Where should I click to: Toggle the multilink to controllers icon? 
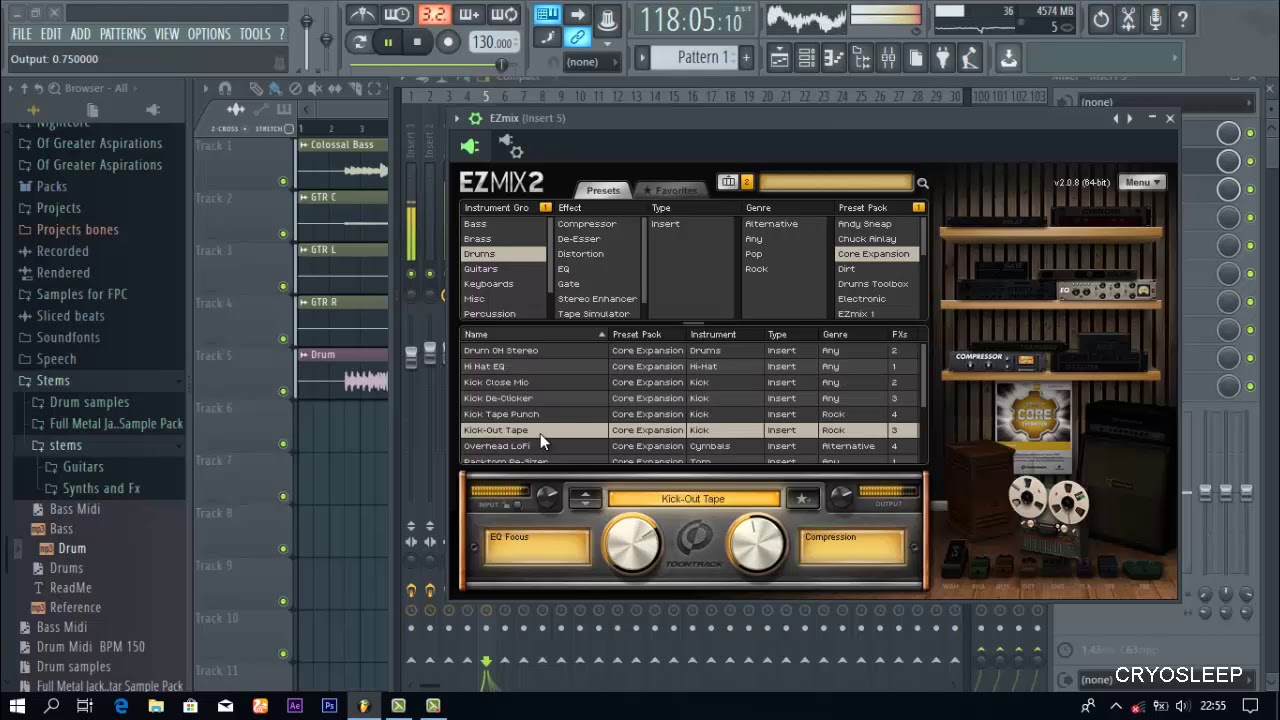point(577,38)
